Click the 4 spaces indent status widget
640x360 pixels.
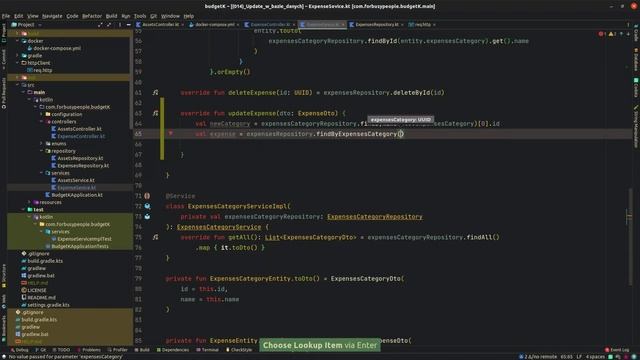[x=595, y=357]
